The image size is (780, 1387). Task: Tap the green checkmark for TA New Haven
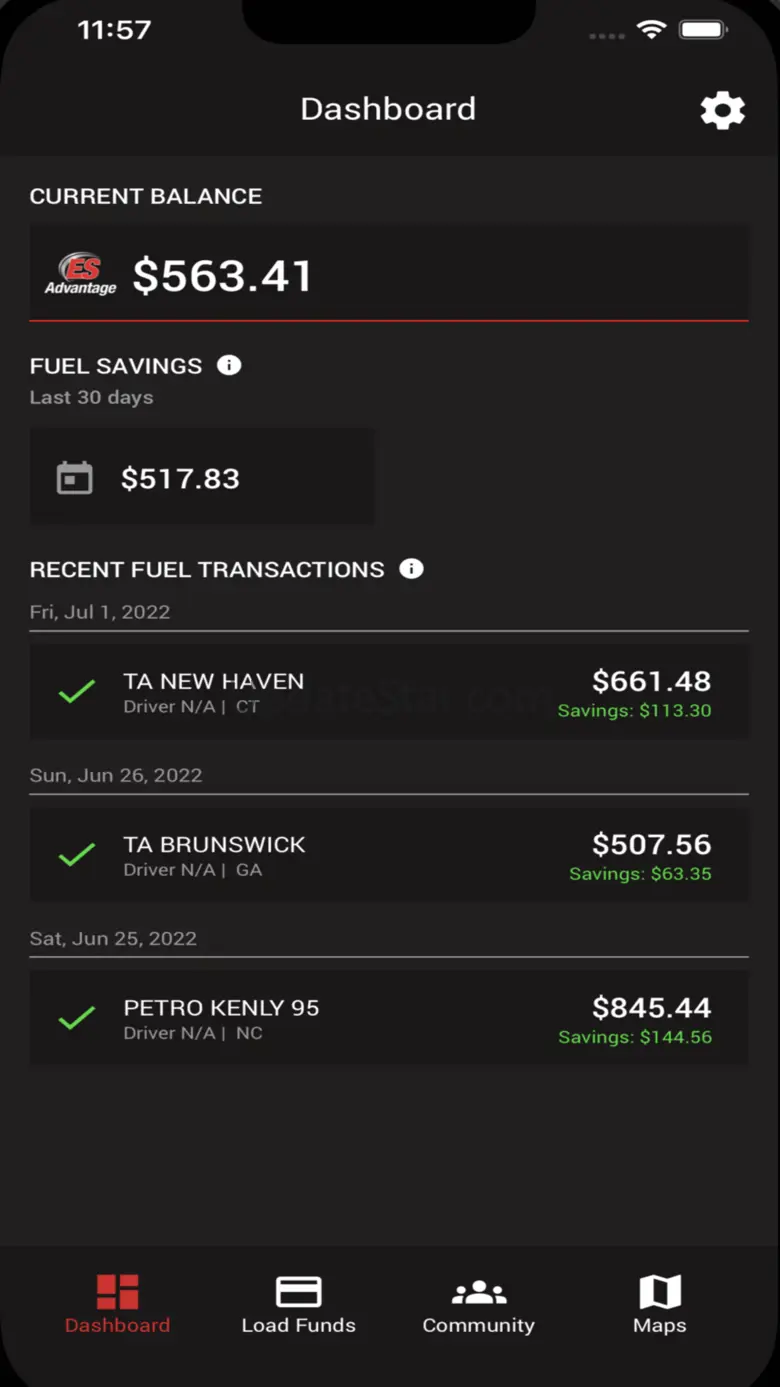[x=77, y=692]
